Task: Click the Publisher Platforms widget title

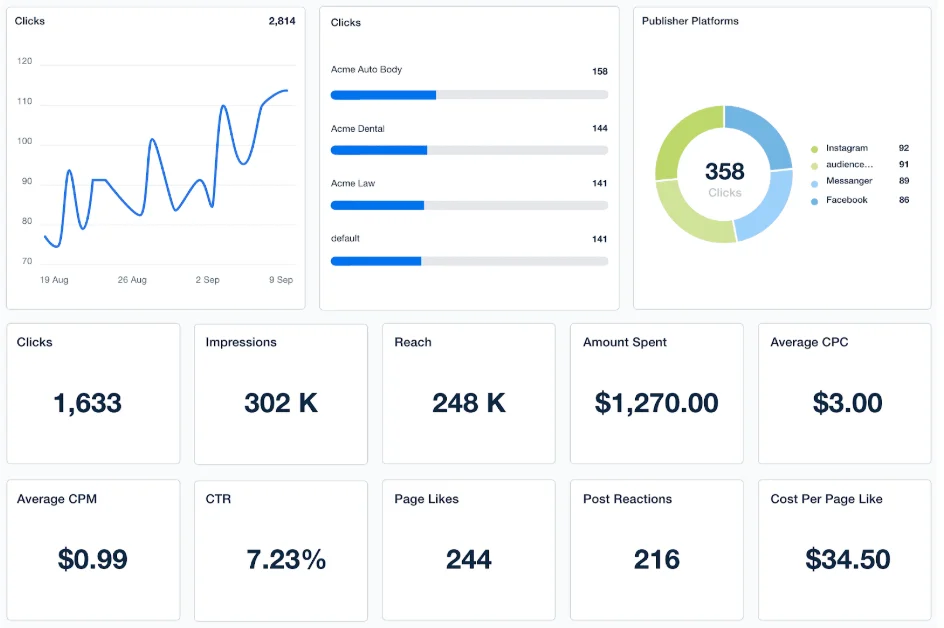Action: pos(690,21)
